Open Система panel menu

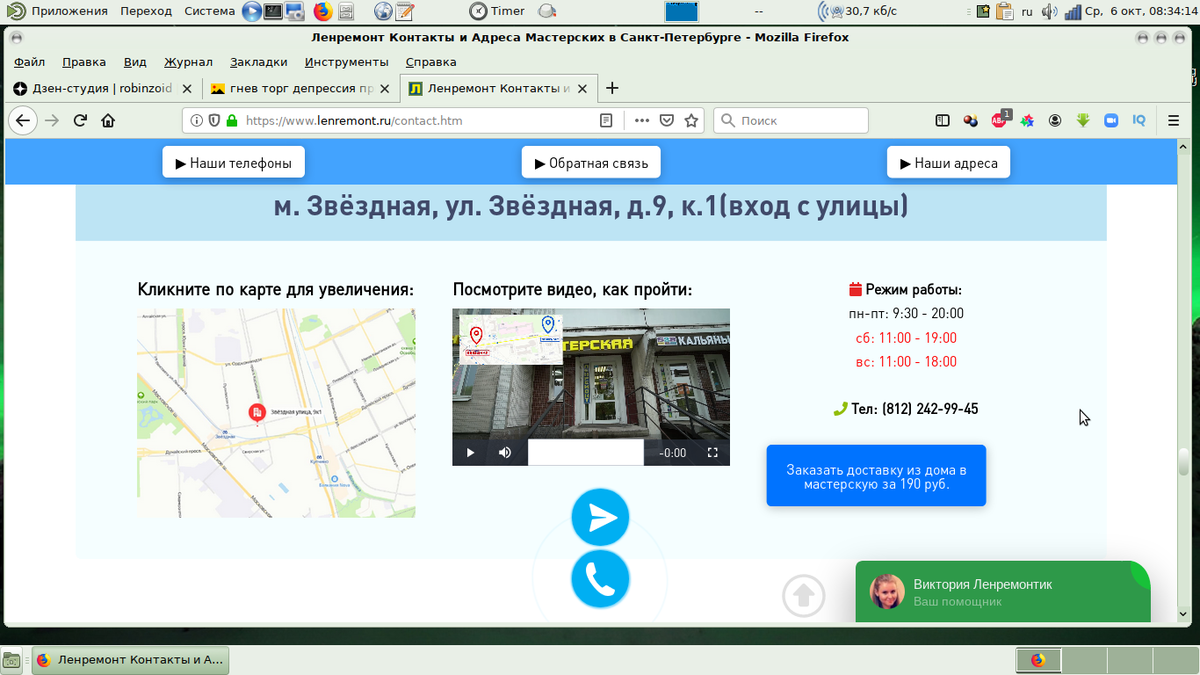210,11
